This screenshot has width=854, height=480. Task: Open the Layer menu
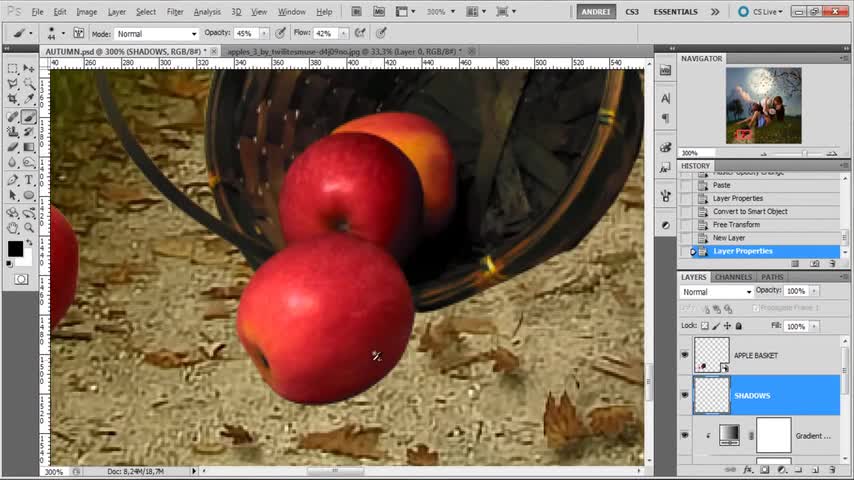coord(117,11)
